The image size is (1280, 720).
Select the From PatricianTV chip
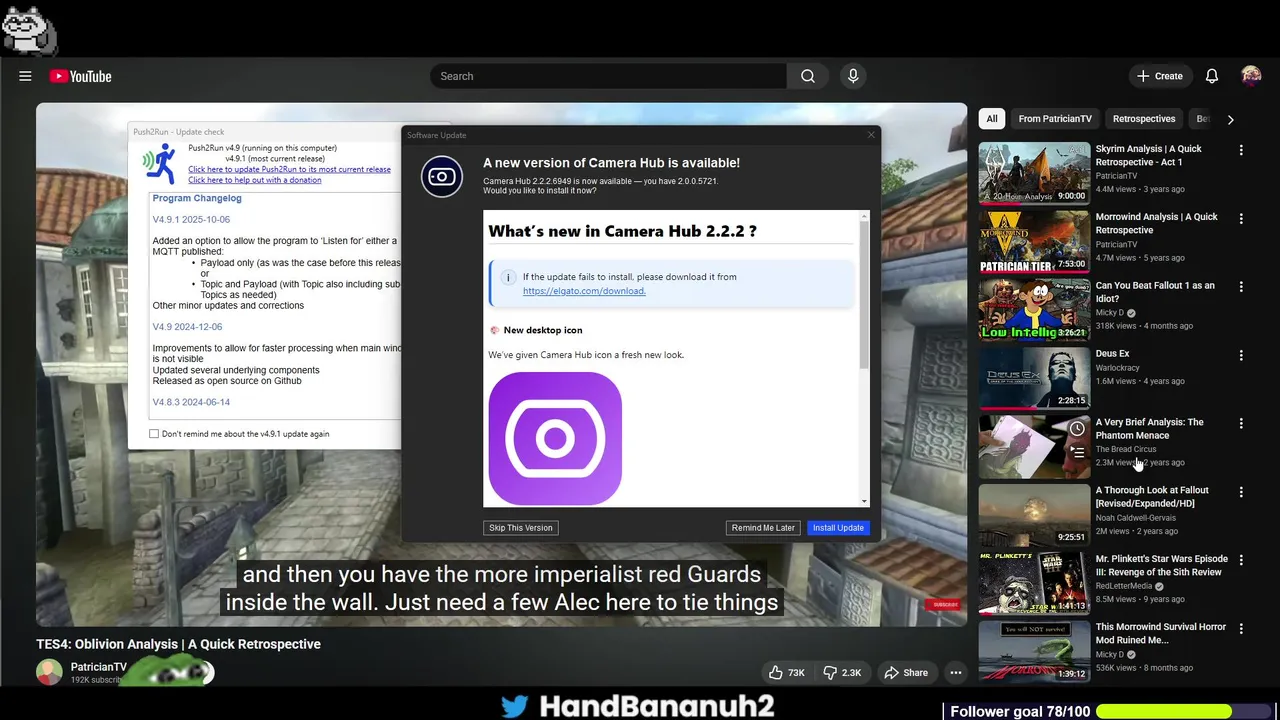tap(1055, 119)
